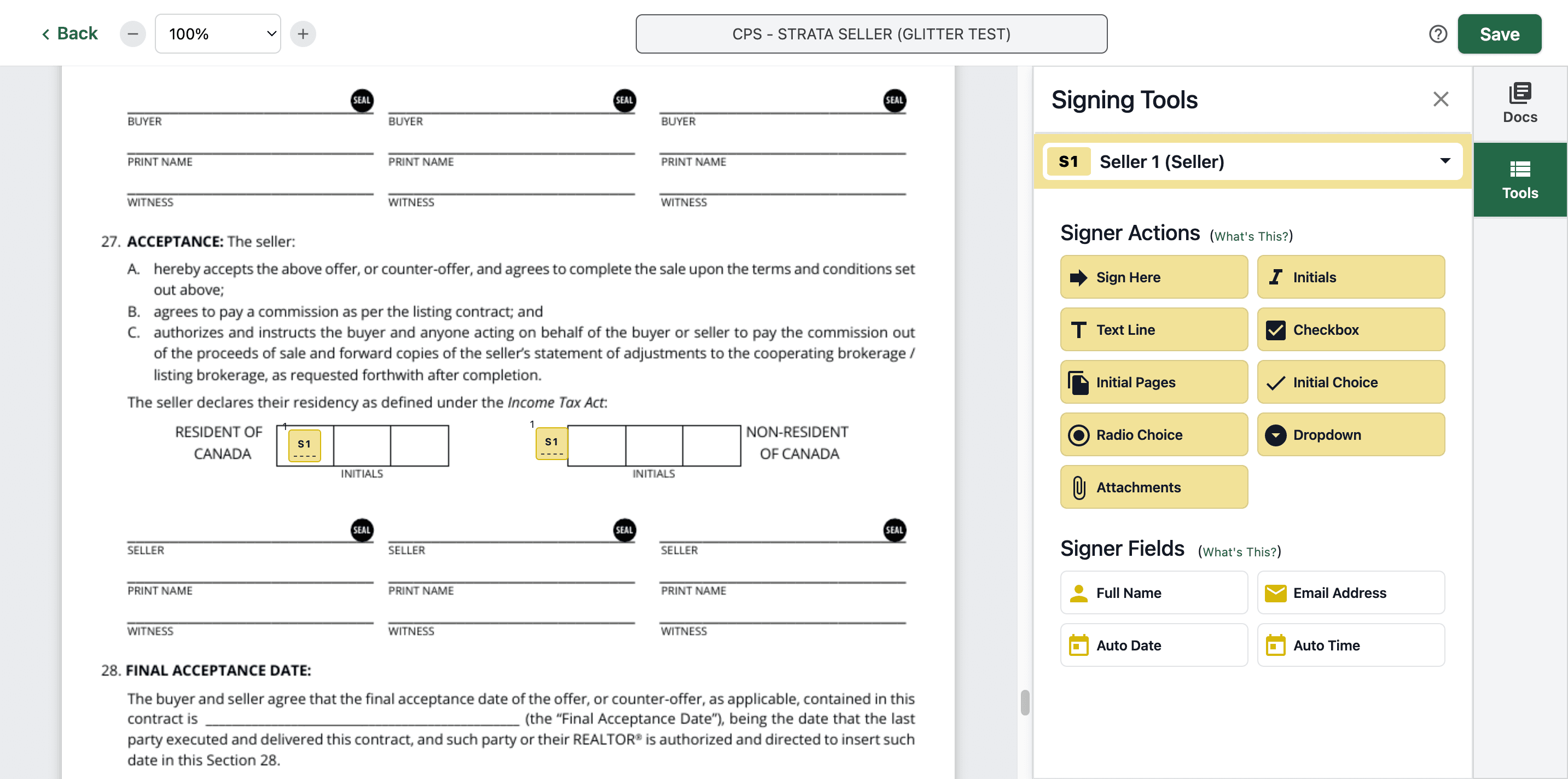Add a Text Line field
Image resolution: width=1568 pixels, height=779 pixels.
1153,329
